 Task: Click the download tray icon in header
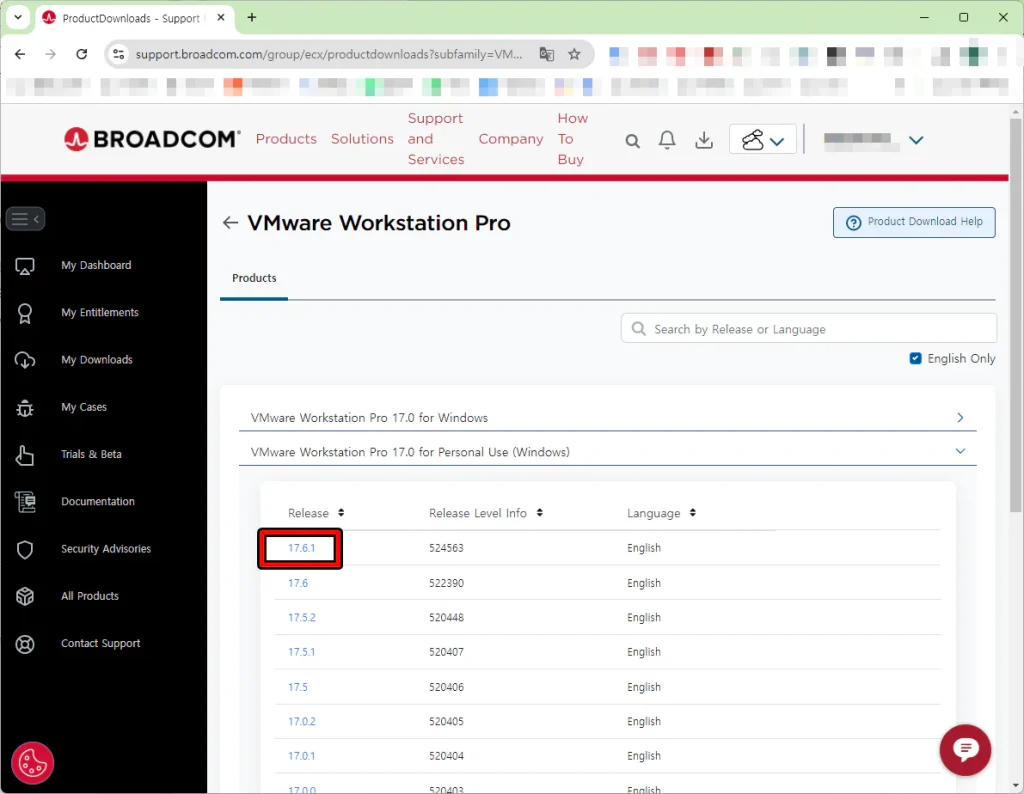click(704, 140)
